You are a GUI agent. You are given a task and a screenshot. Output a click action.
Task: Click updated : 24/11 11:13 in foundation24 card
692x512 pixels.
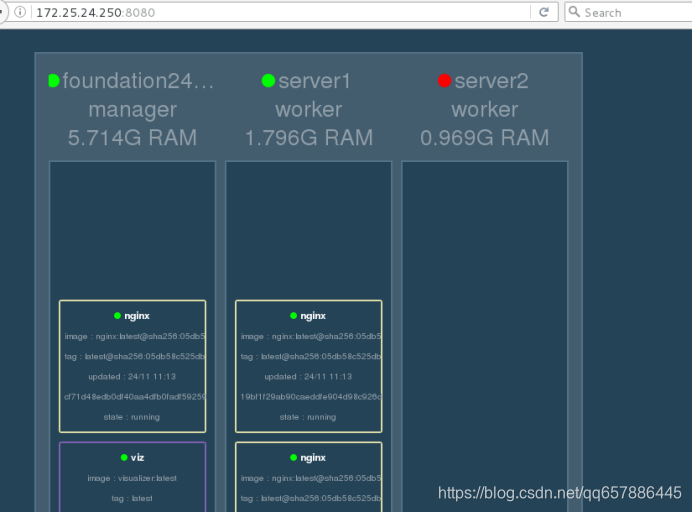[132, 376]
